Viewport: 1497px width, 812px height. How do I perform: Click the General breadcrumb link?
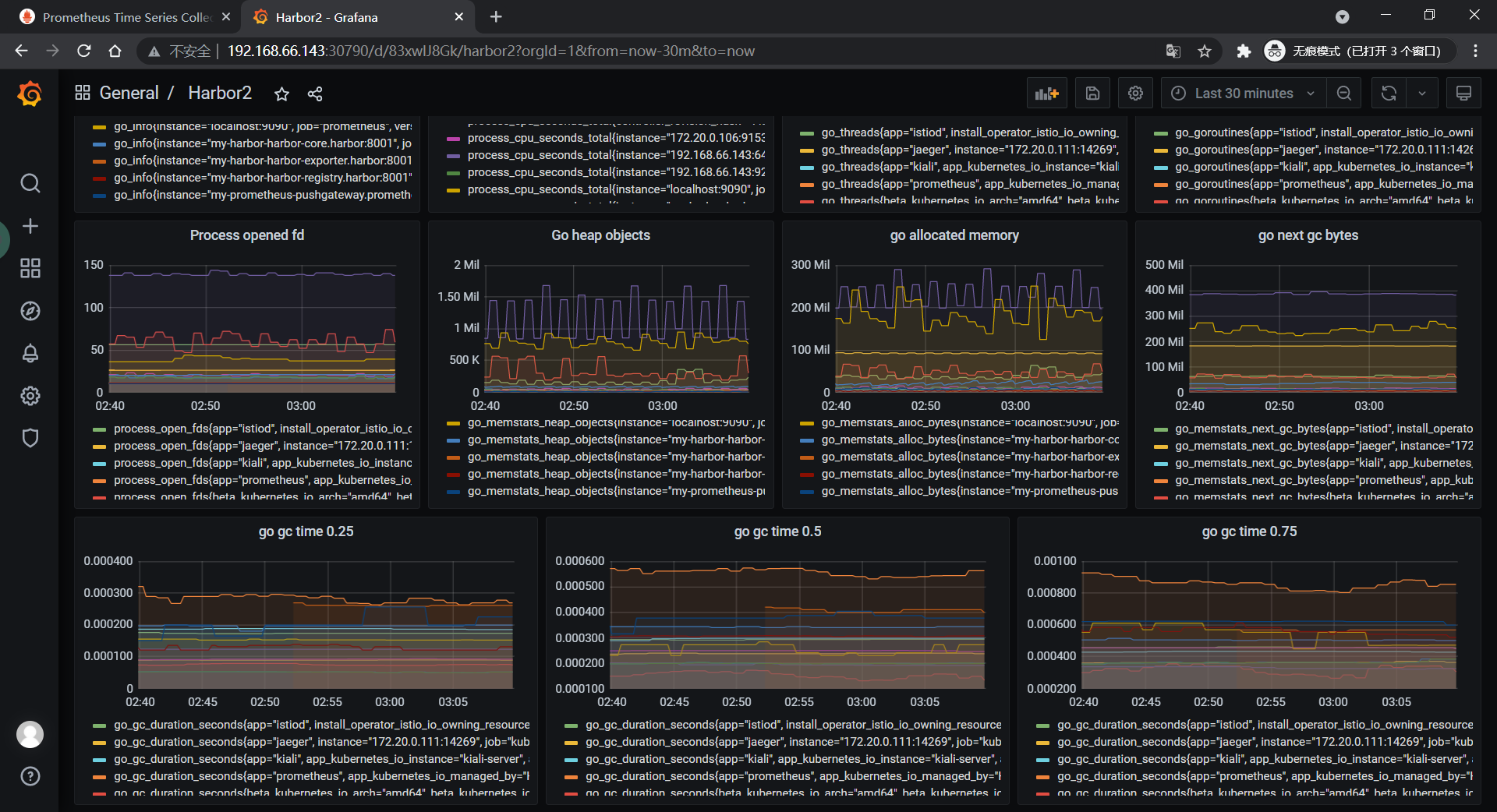(129, 94)
